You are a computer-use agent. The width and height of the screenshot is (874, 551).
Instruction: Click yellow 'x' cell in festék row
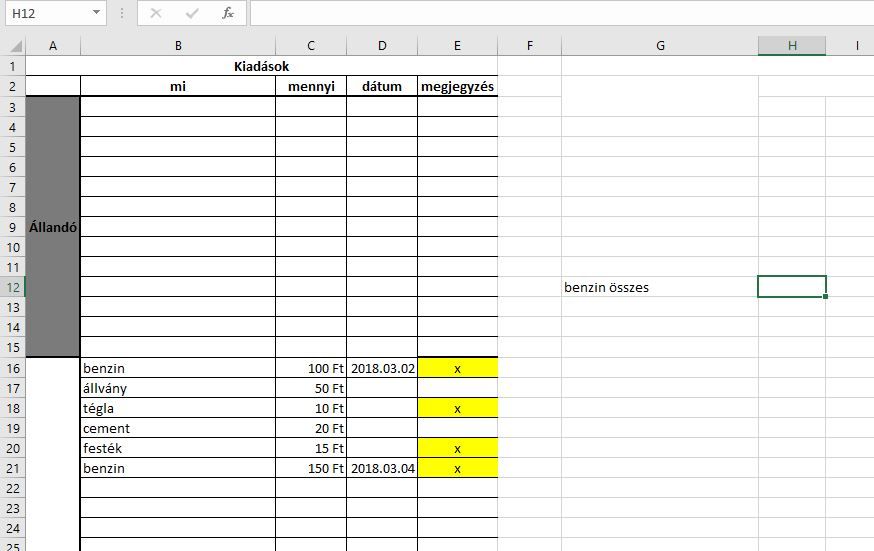457,448
